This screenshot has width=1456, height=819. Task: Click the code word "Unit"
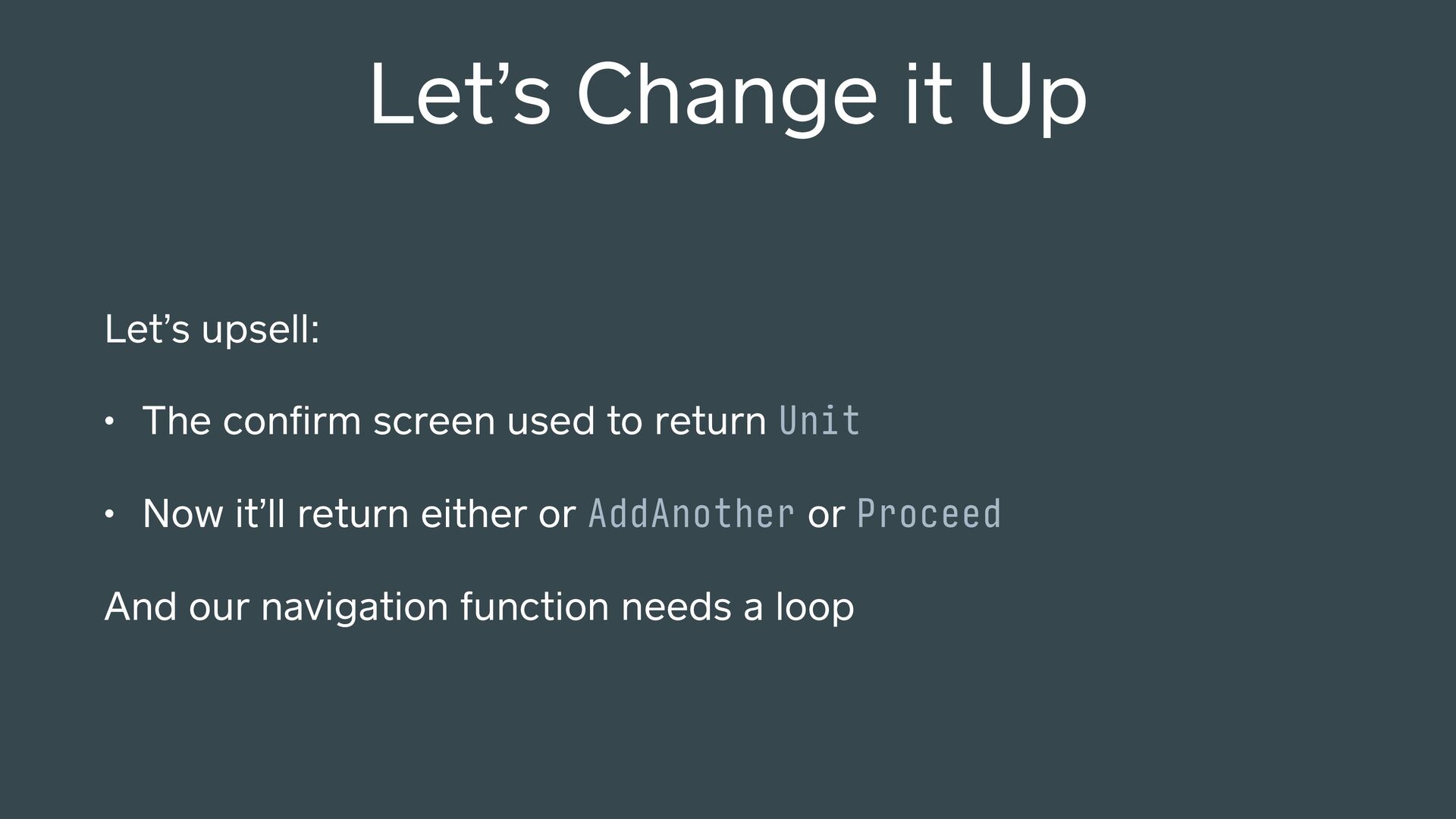820,420
